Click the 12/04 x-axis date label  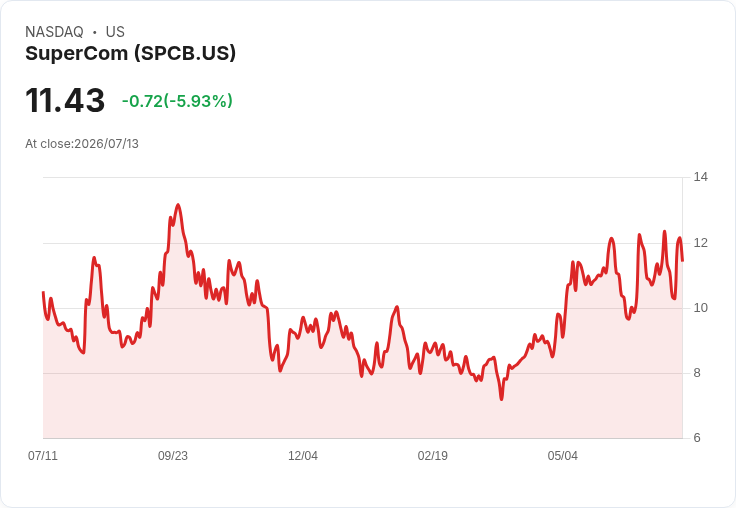click(x=303, y=455)
